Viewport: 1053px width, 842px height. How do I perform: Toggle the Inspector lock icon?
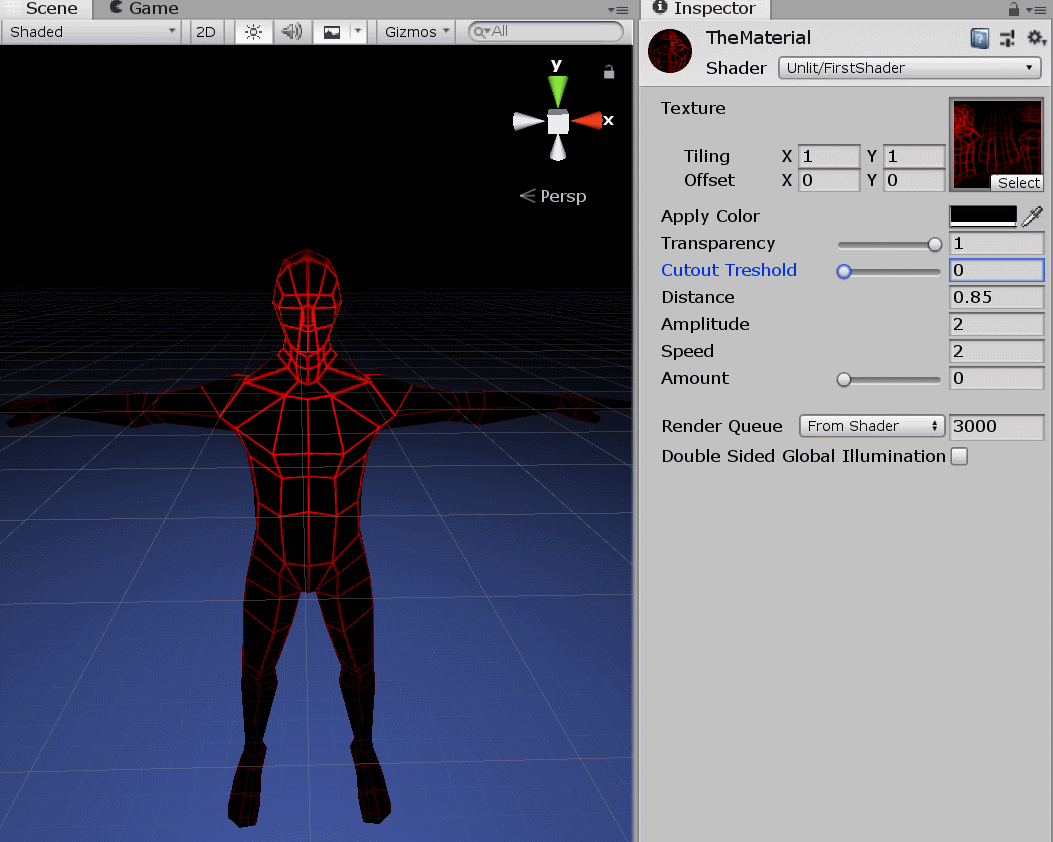click(x=1013, y=9)
